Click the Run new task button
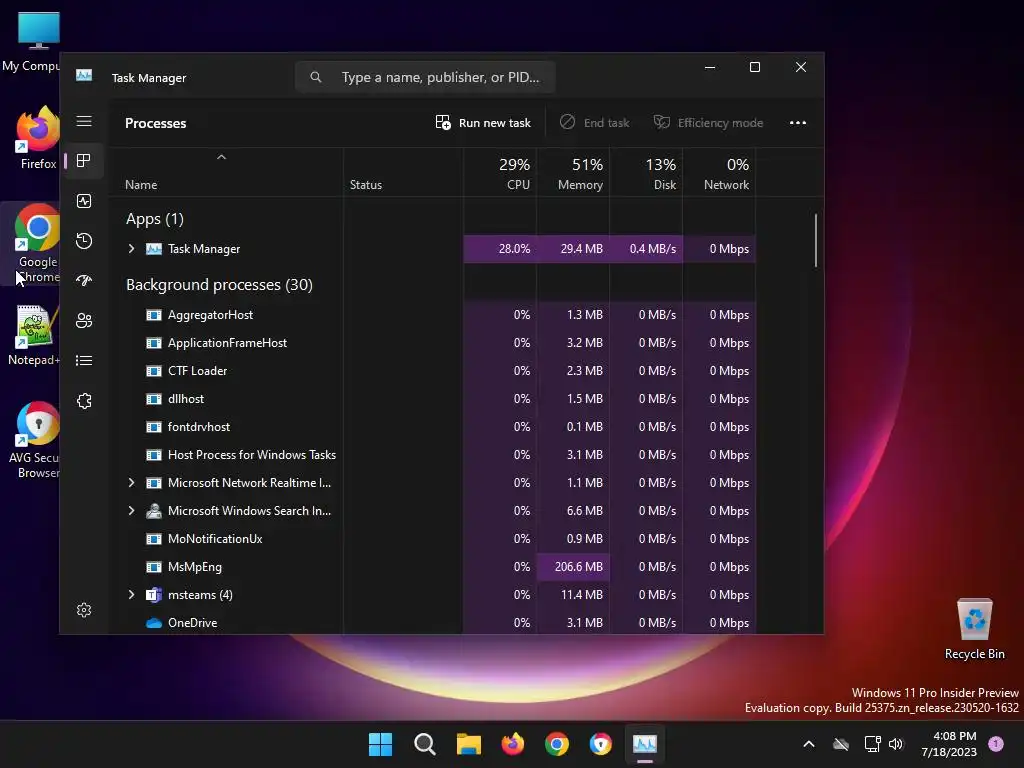This screenshot has width=1024, height=768. pos(483,123)
